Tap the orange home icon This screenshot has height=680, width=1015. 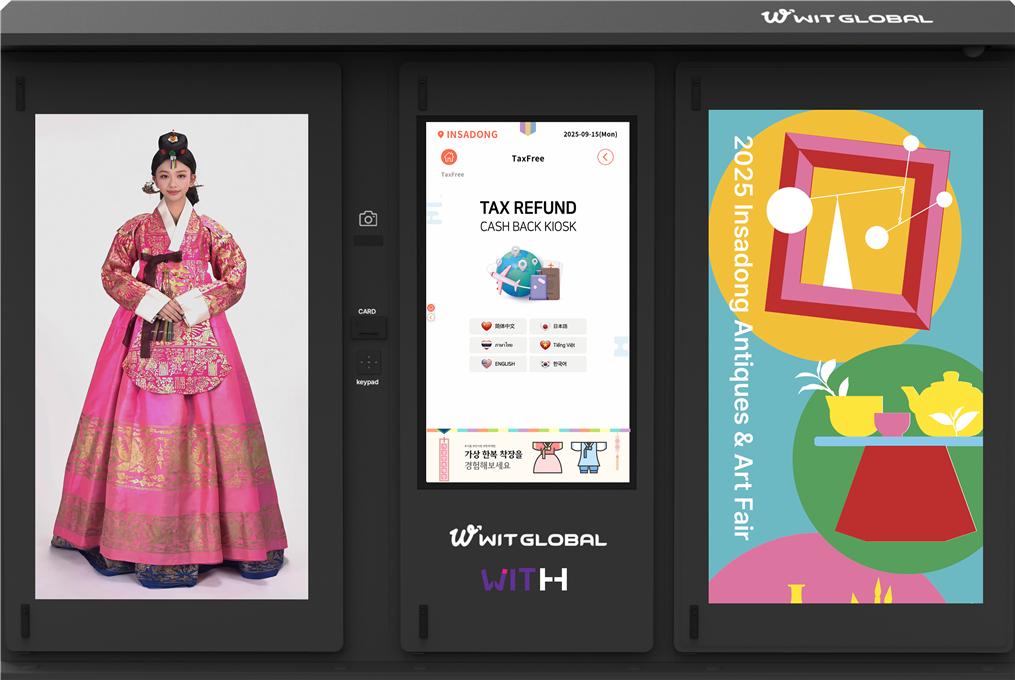[x=449, y=157]
